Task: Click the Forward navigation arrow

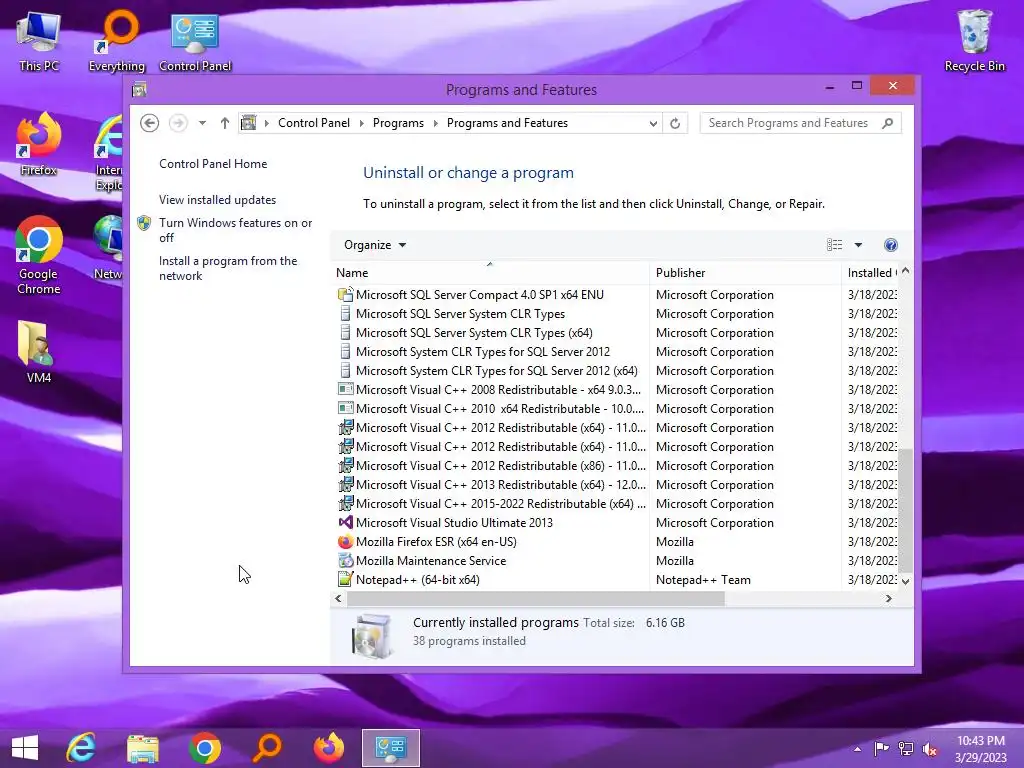Action: coord(178,123)
